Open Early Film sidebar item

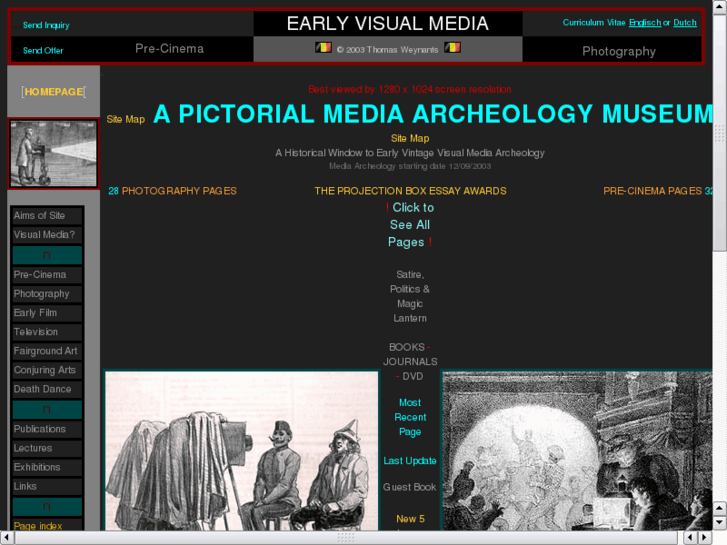(x=47, y=313)
